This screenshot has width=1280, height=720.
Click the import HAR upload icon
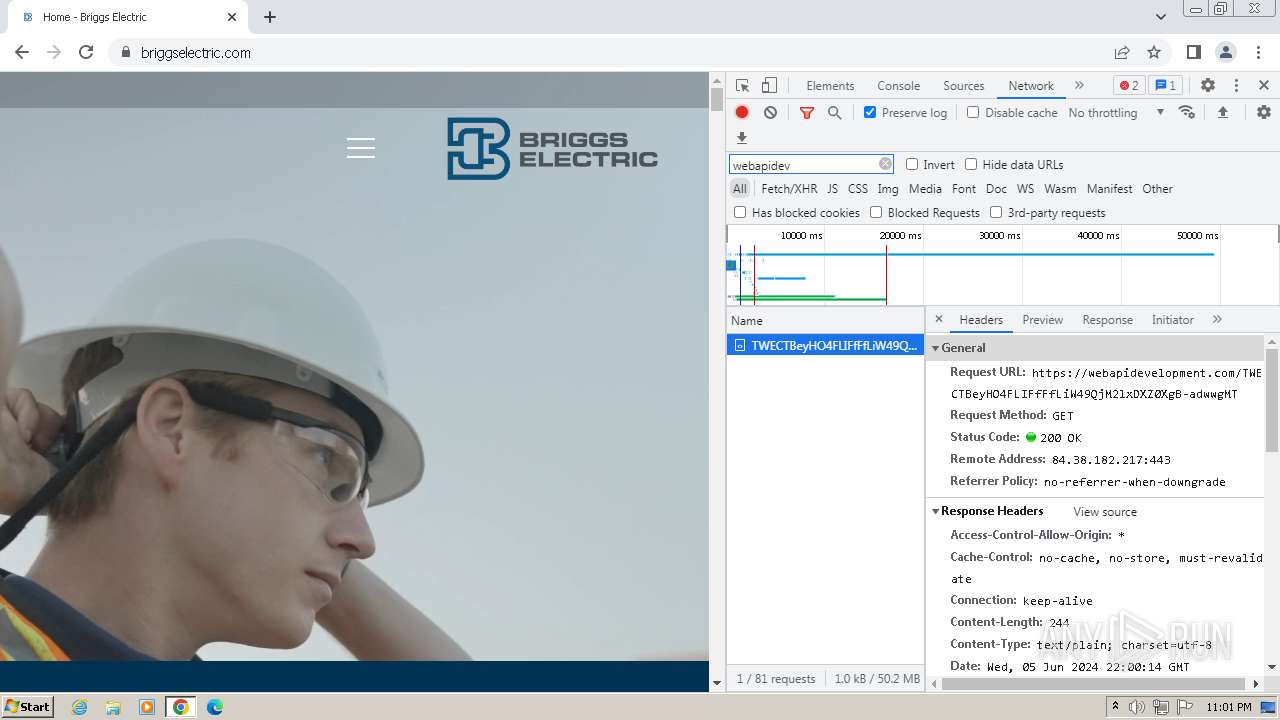(x=1222, y=113)
